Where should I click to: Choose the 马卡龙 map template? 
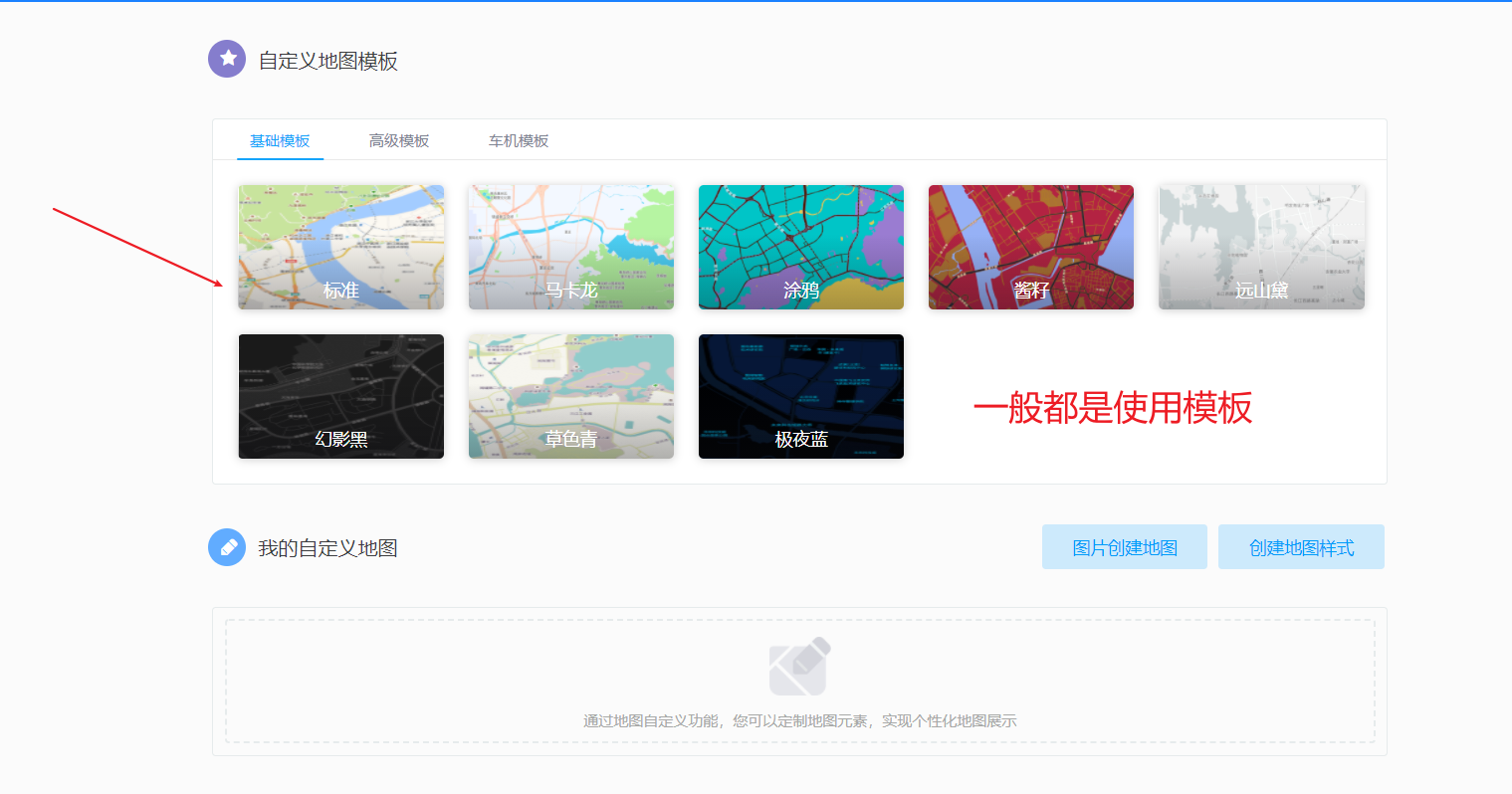tap(571, 247)
